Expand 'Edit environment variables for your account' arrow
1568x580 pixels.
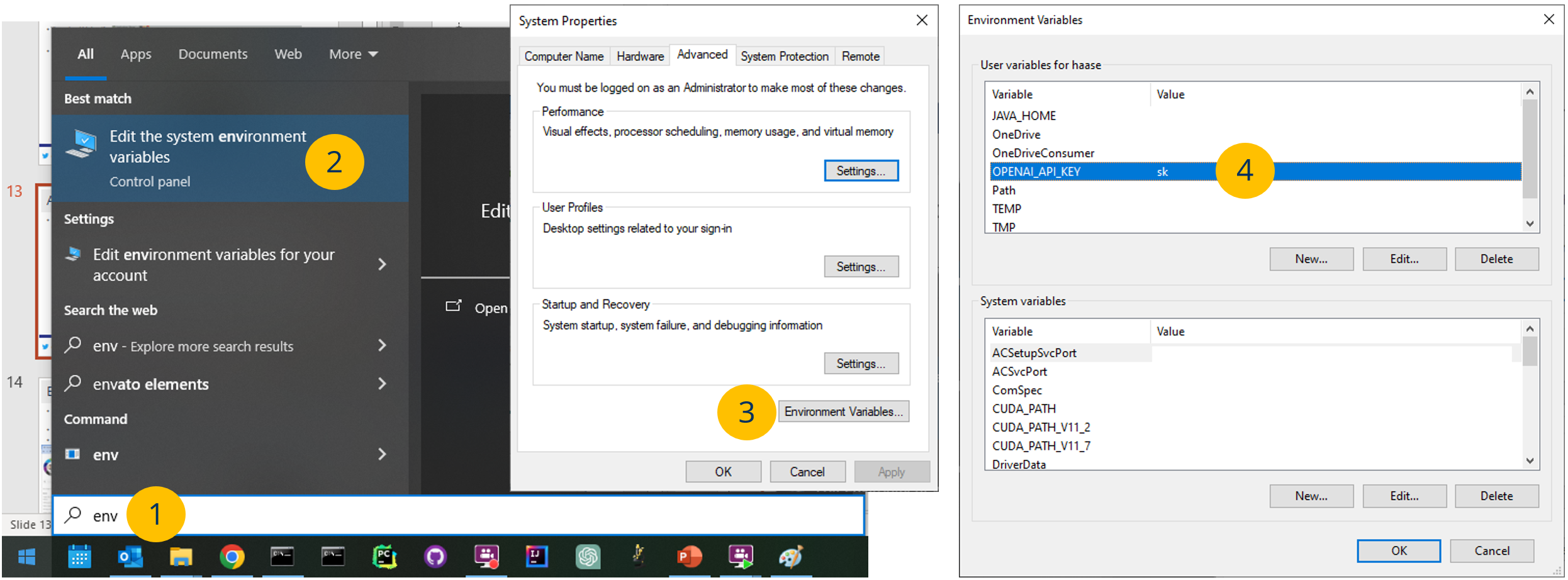tap(381, 264)
